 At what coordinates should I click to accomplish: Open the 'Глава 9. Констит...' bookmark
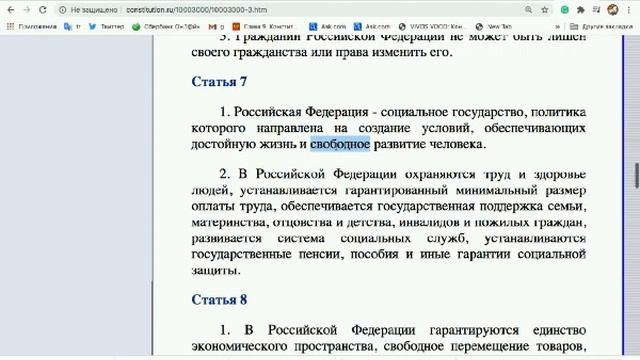[x=263, y=27]
